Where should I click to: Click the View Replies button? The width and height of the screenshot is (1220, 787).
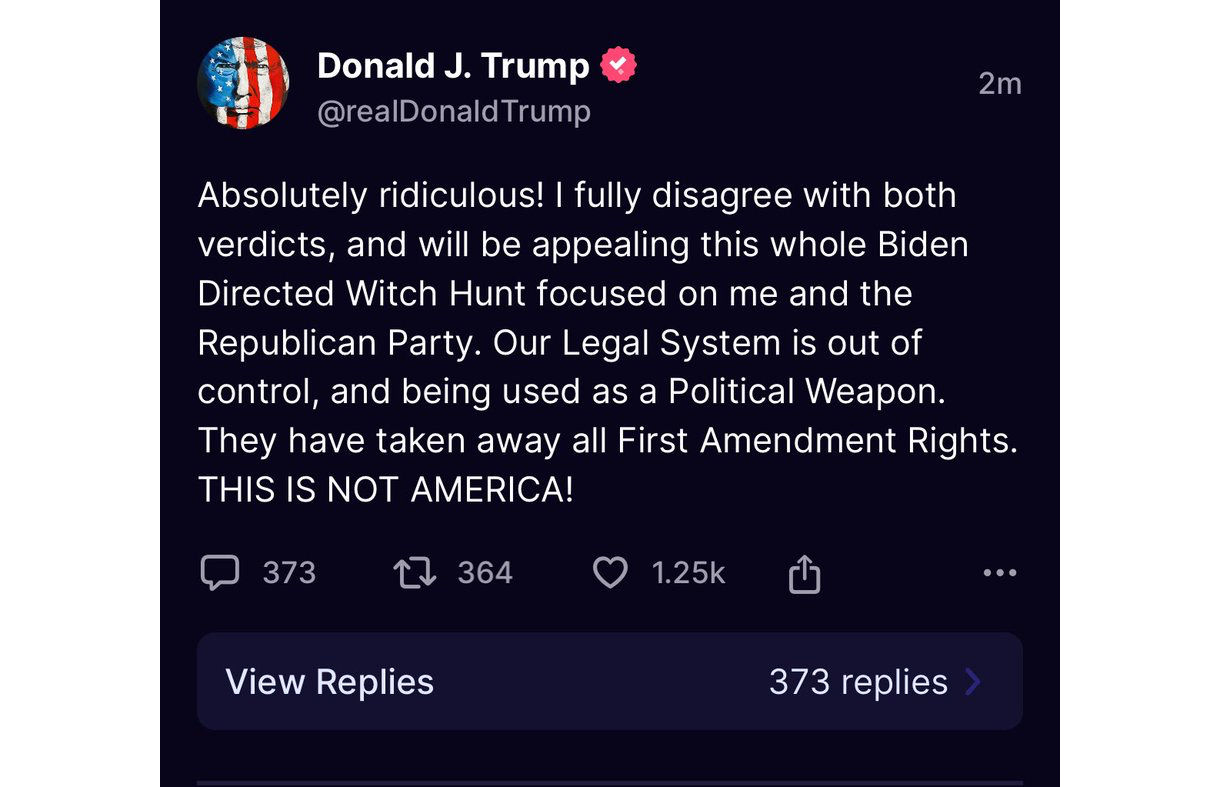coord(330,681)
